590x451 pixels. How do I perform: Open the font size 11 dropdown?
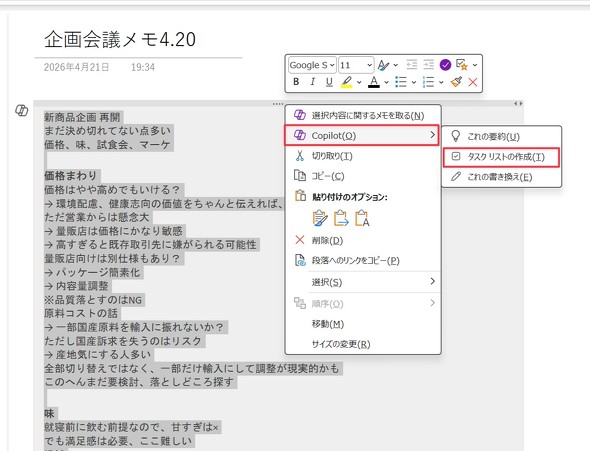(x=356, y=65)
